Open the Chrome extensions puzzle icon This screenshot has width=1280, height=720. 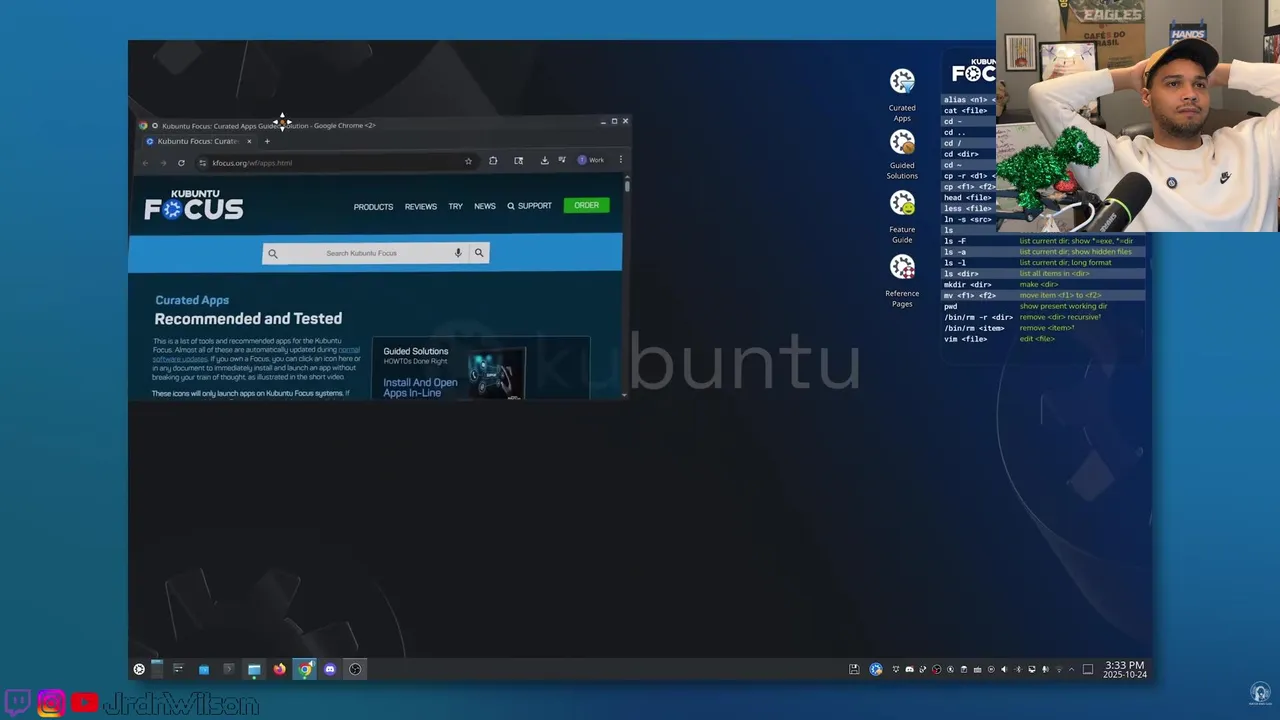pyautogui.click(x=493, y=161)
